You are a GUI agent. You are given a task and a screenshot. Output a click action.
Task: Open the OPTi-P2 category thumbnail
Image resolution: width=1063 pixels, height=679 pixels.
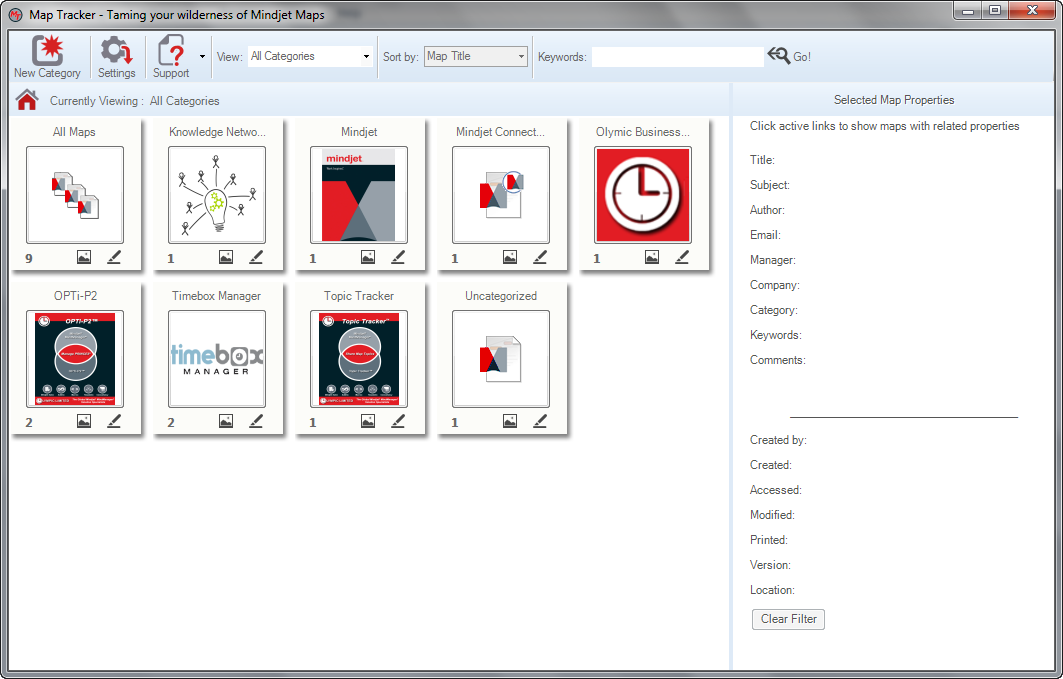75,359
